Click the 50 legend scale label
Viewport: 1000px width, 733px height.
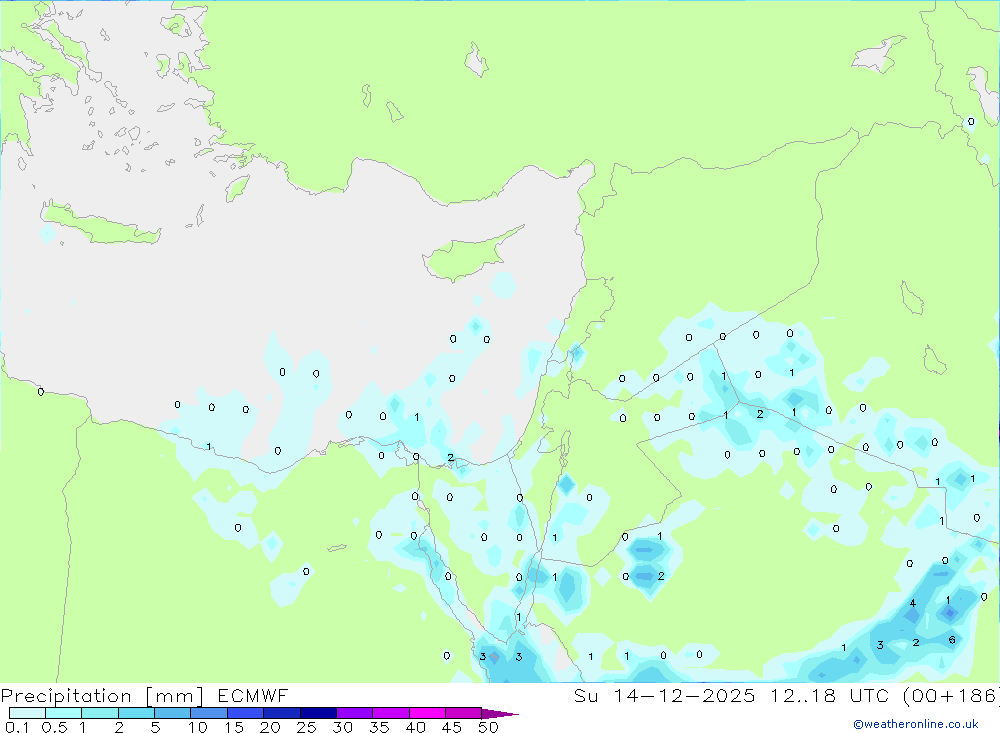488,727
